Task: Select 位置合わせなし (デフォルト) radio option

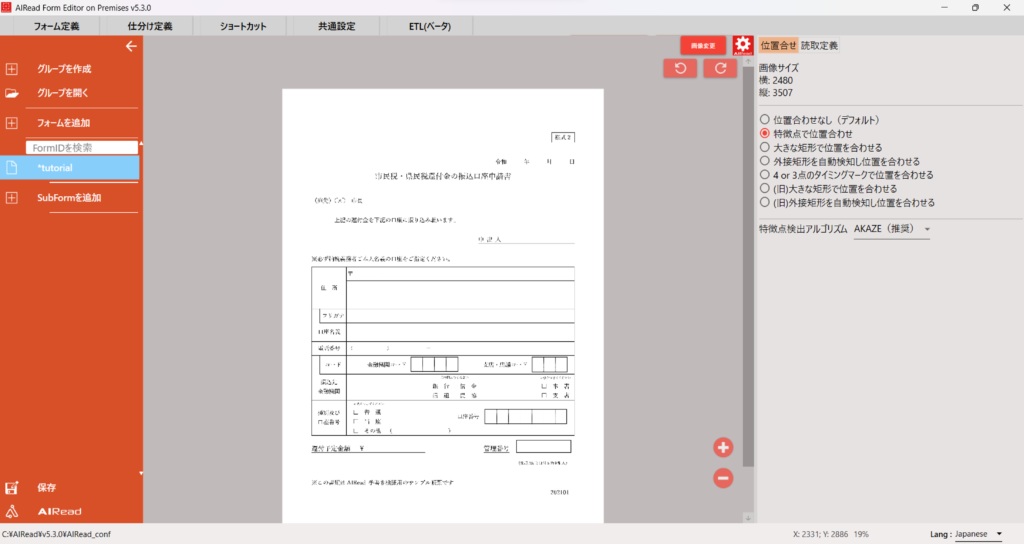Action: click(765, 120)
